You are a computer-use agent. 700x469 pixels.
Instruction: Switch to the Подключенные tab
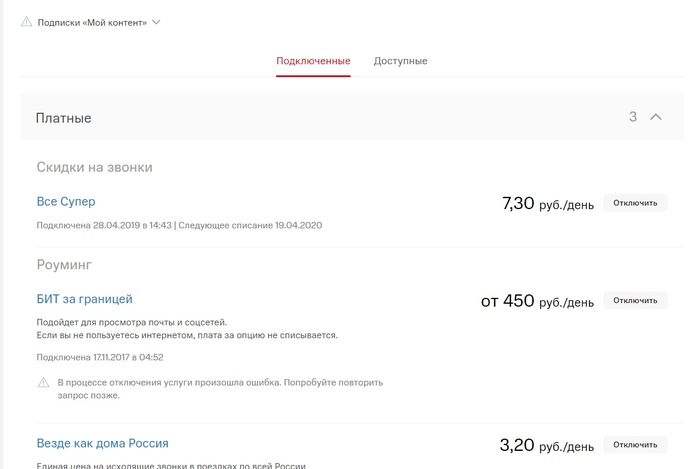(x=313, y=61)
